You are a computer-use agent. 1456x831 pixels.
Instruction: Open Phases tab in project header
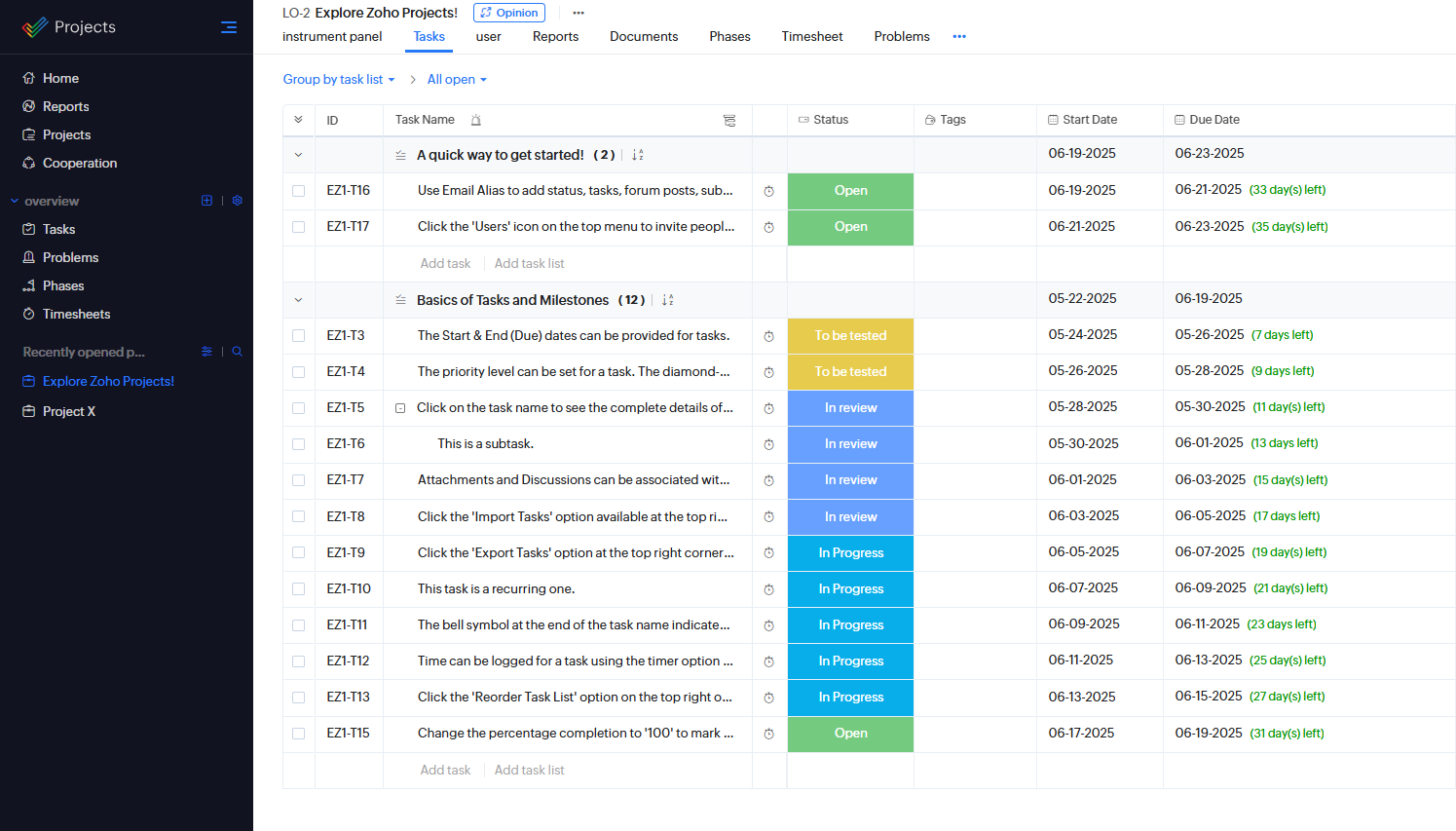729,36
